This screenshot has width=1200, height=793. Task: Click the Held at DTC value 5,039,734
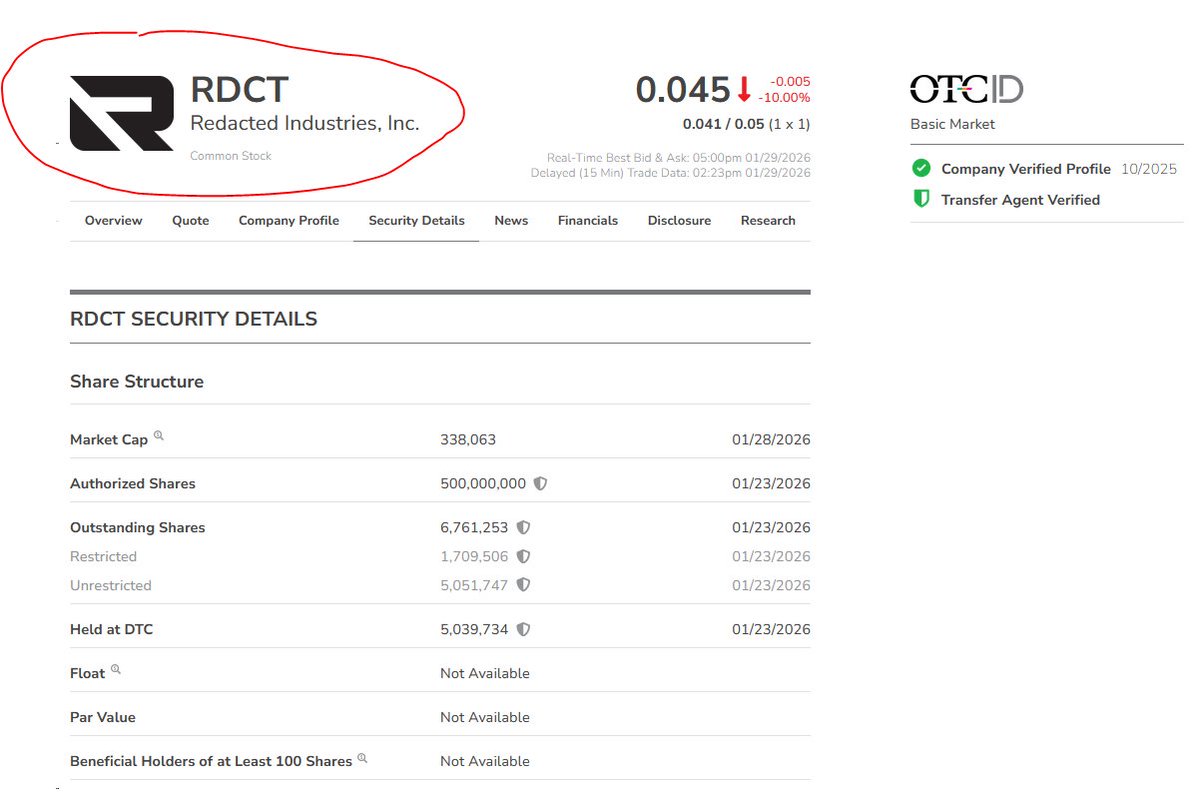point(474,630)
